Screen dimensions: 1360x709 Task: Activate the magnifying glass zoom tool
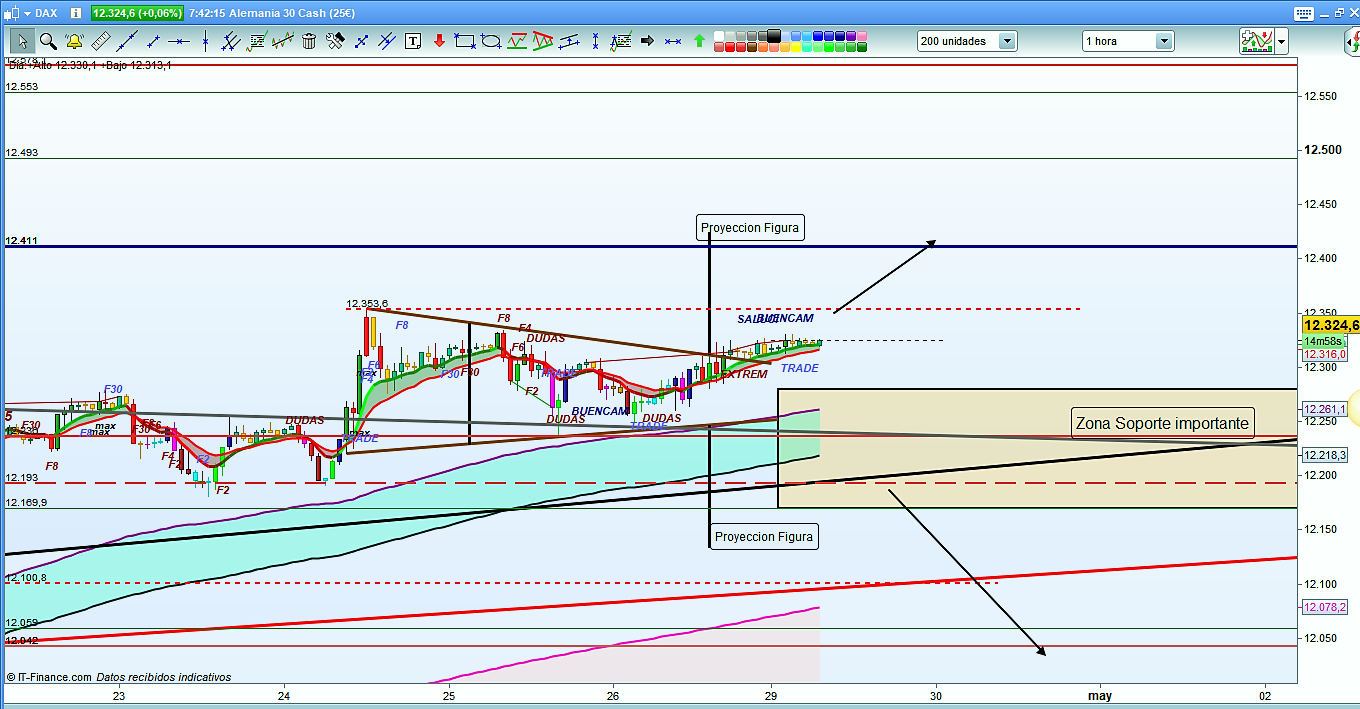(x=48, y=41)
